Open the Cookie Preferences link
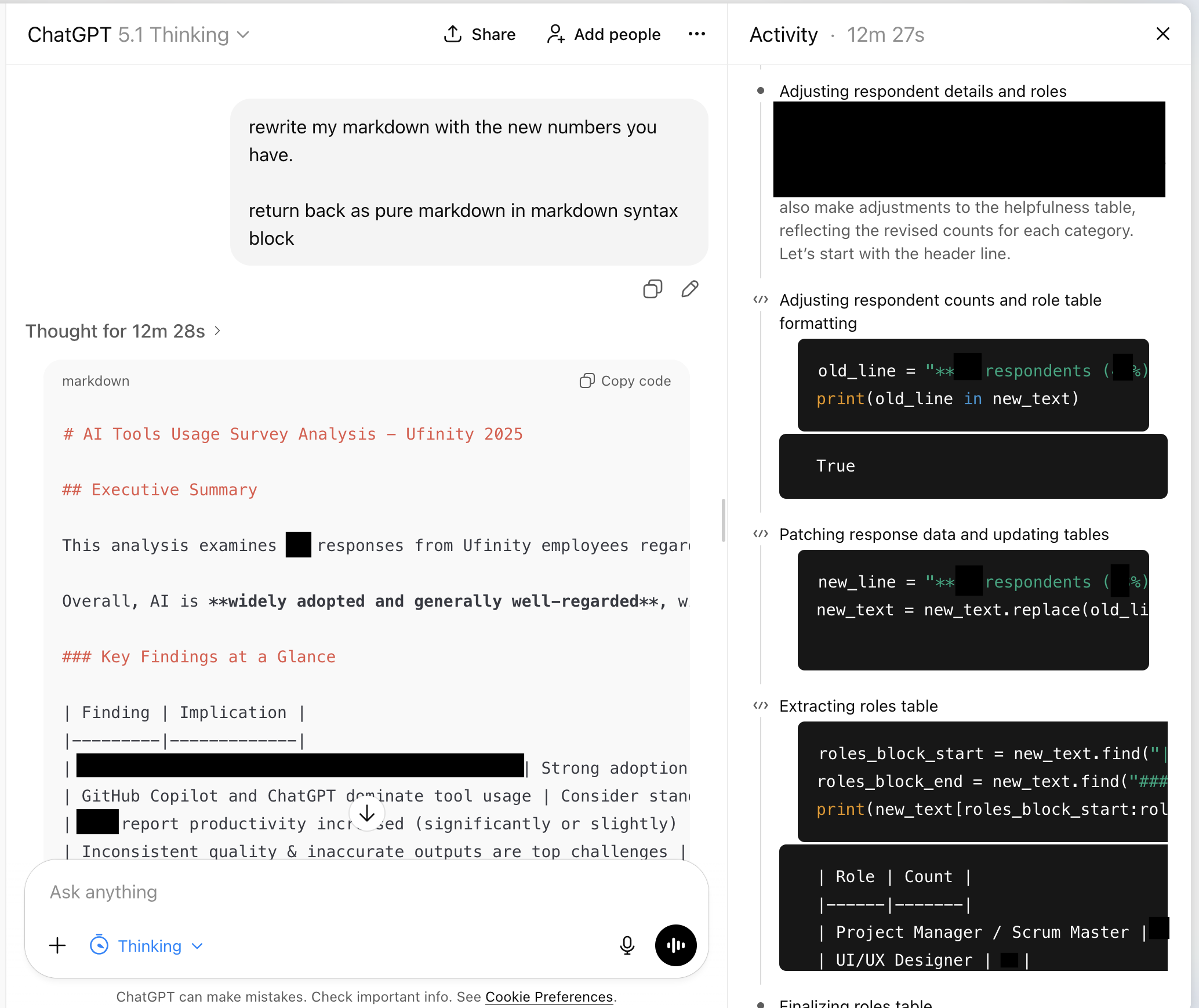Viewport: 1199px width, 1008px height. coord(548,996)
